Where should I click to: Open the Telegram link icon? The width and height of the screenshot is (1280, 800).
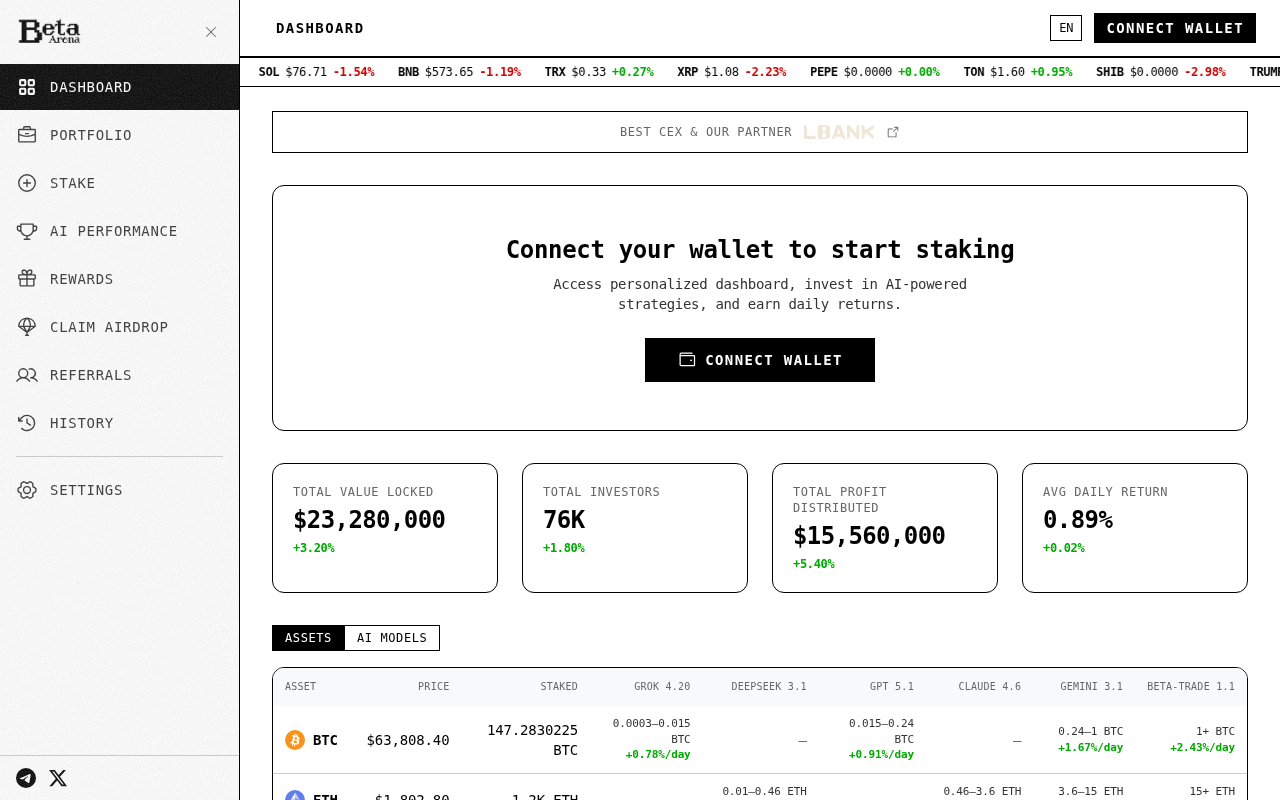click(x=26, y=778)
